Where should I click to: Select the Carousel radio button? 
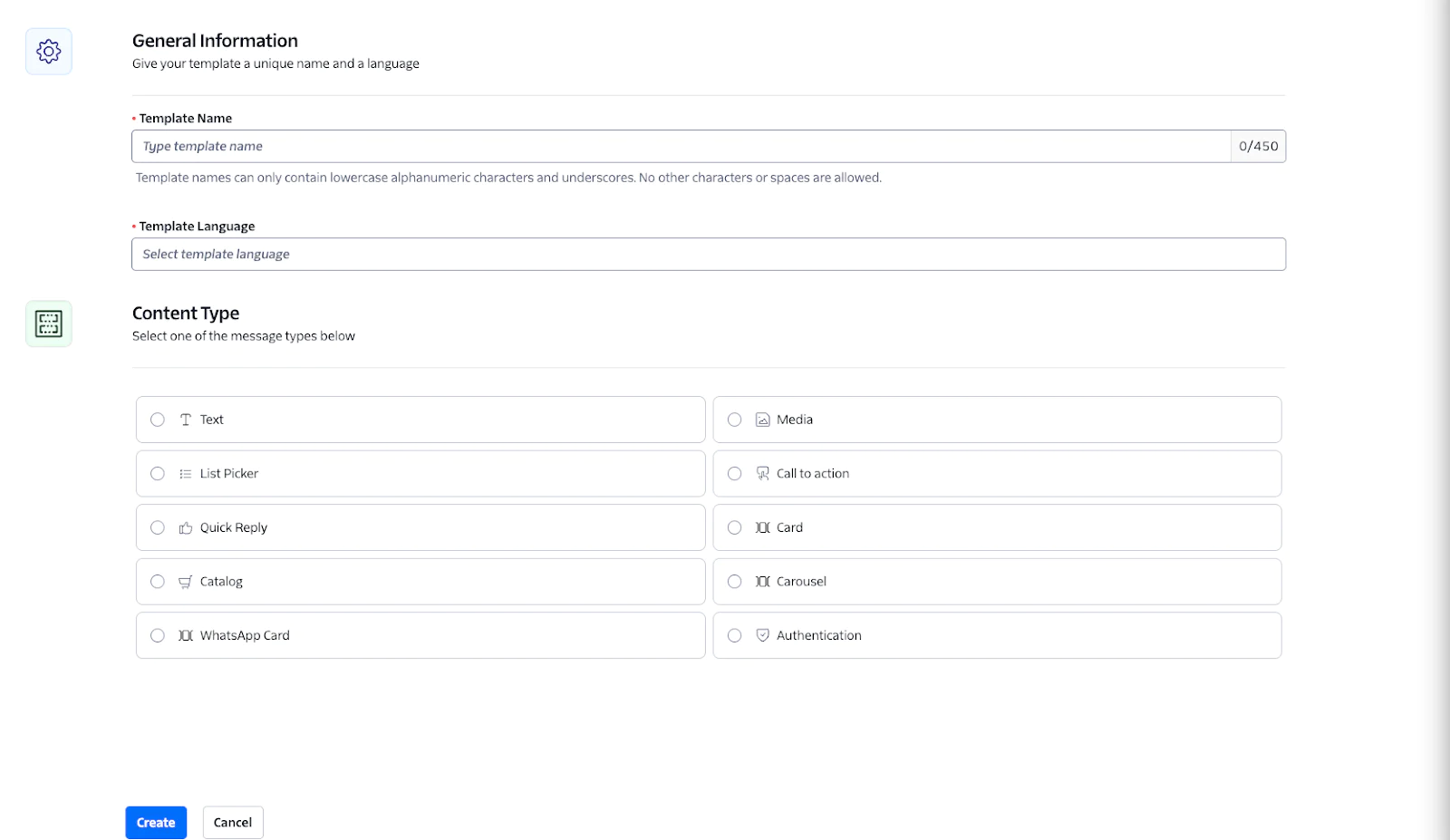[735, 582]
